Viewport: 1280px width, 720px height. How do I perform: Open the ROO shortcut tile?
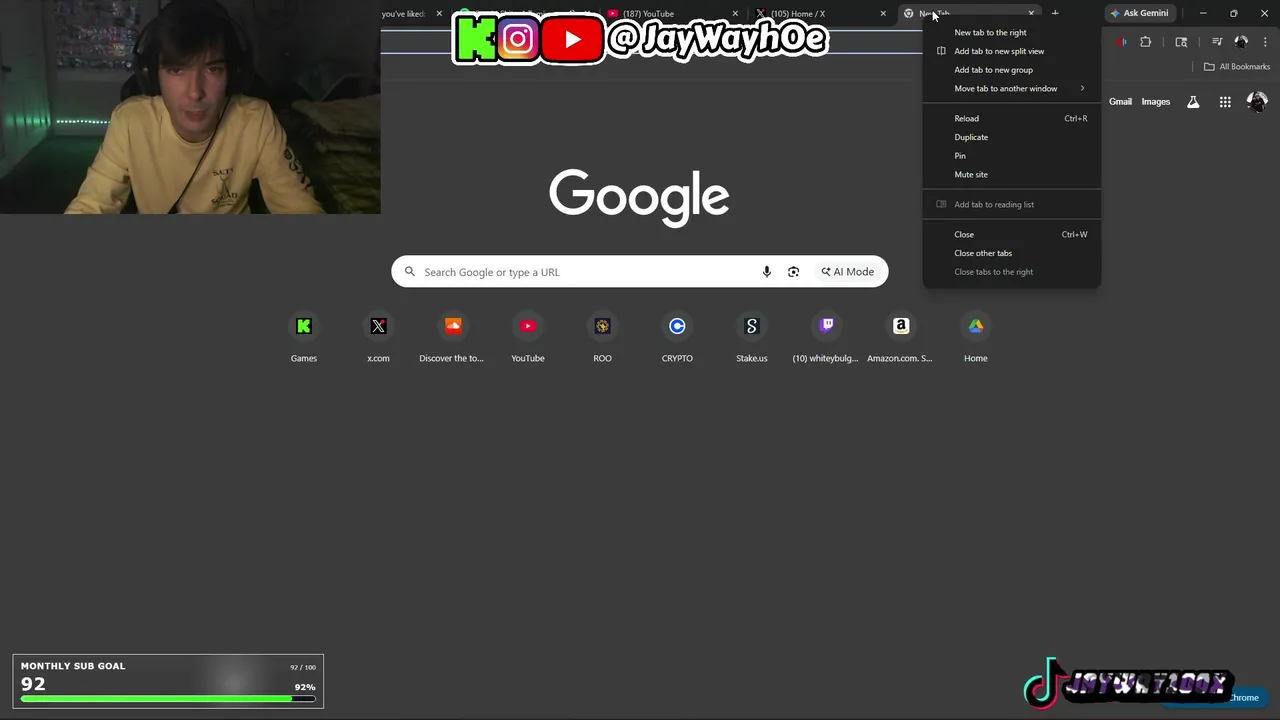coord(602,338)
